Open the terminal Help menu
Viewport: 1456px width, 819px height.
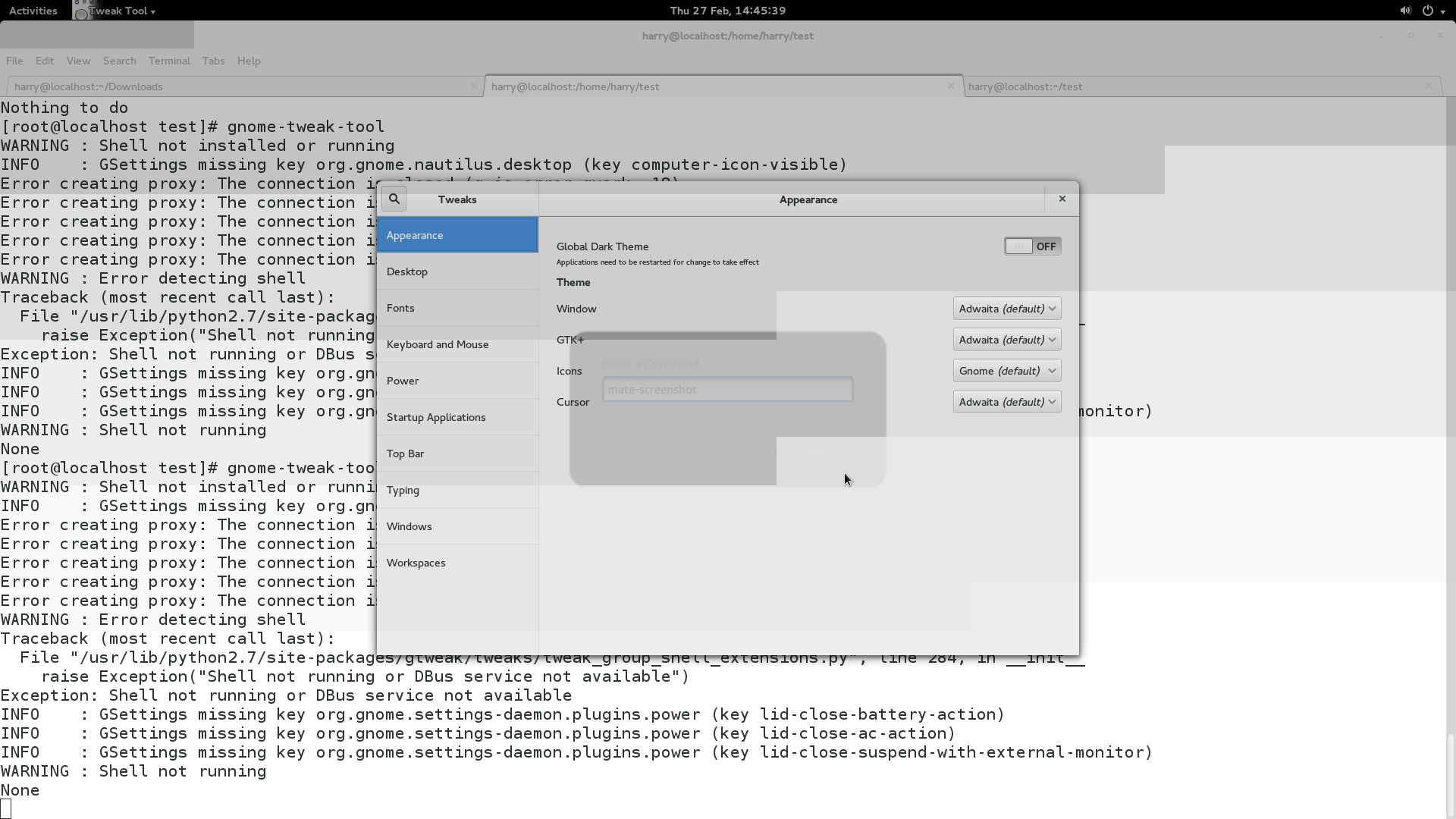point(249,61)
